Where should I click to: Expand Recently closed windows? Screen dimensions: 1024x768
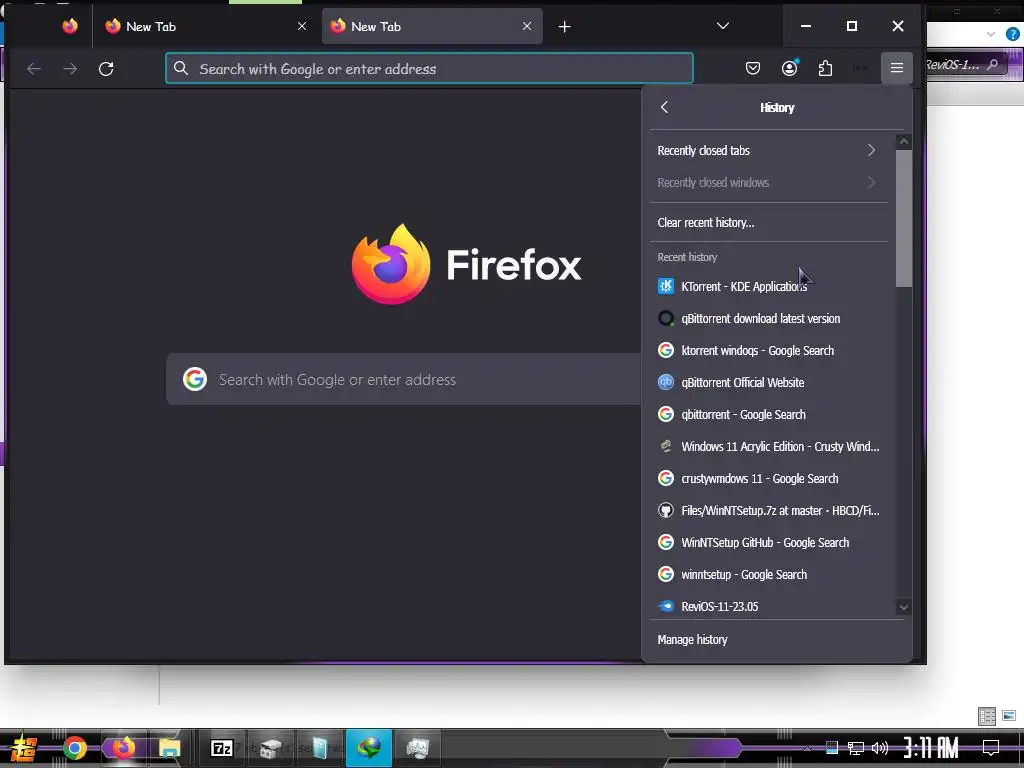(x=769, y=183)
